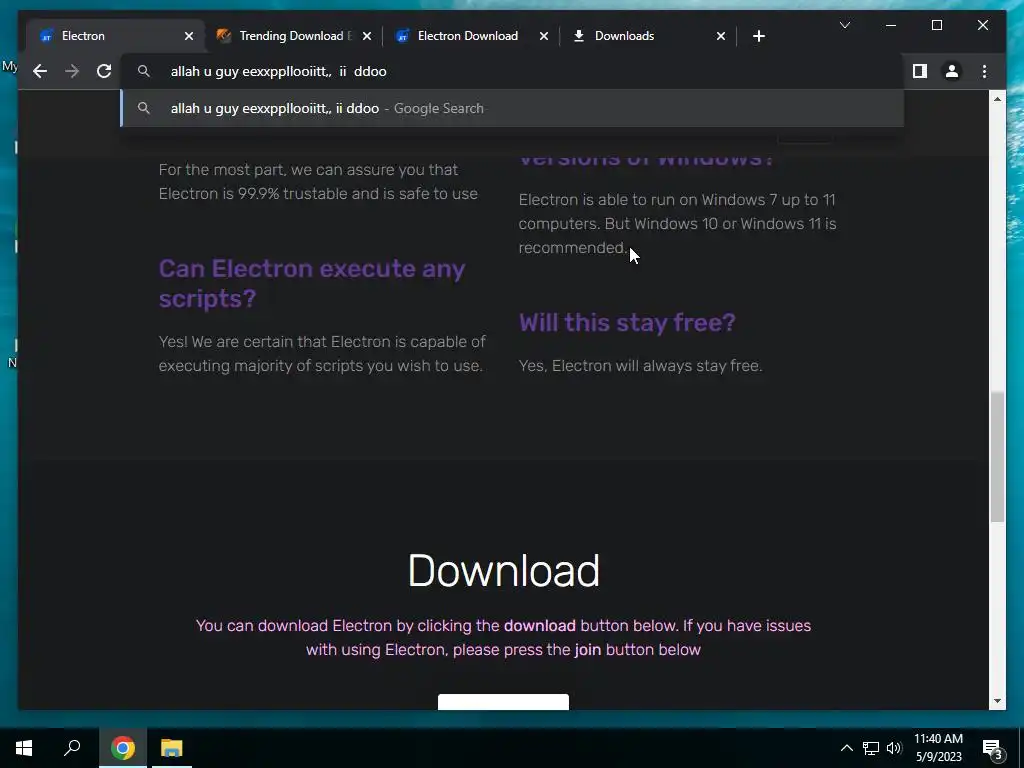Reload the current page
1024x768 pixels.
(104, 71)
